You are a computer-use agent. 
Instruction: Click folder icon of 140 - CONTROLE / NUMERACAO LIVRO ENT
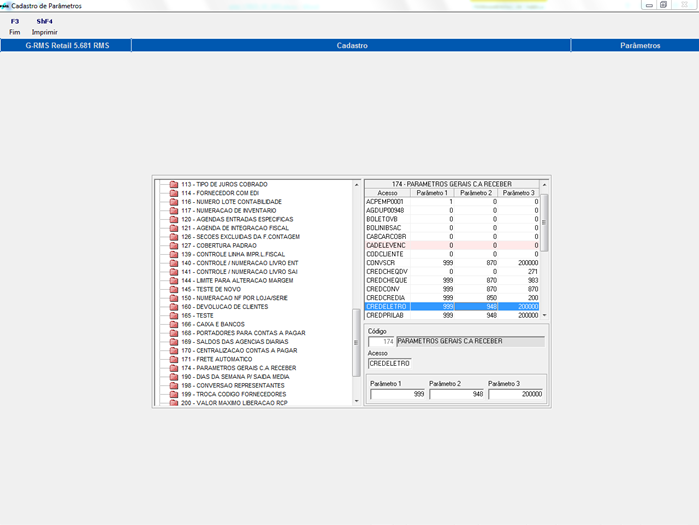coord(174,263)
